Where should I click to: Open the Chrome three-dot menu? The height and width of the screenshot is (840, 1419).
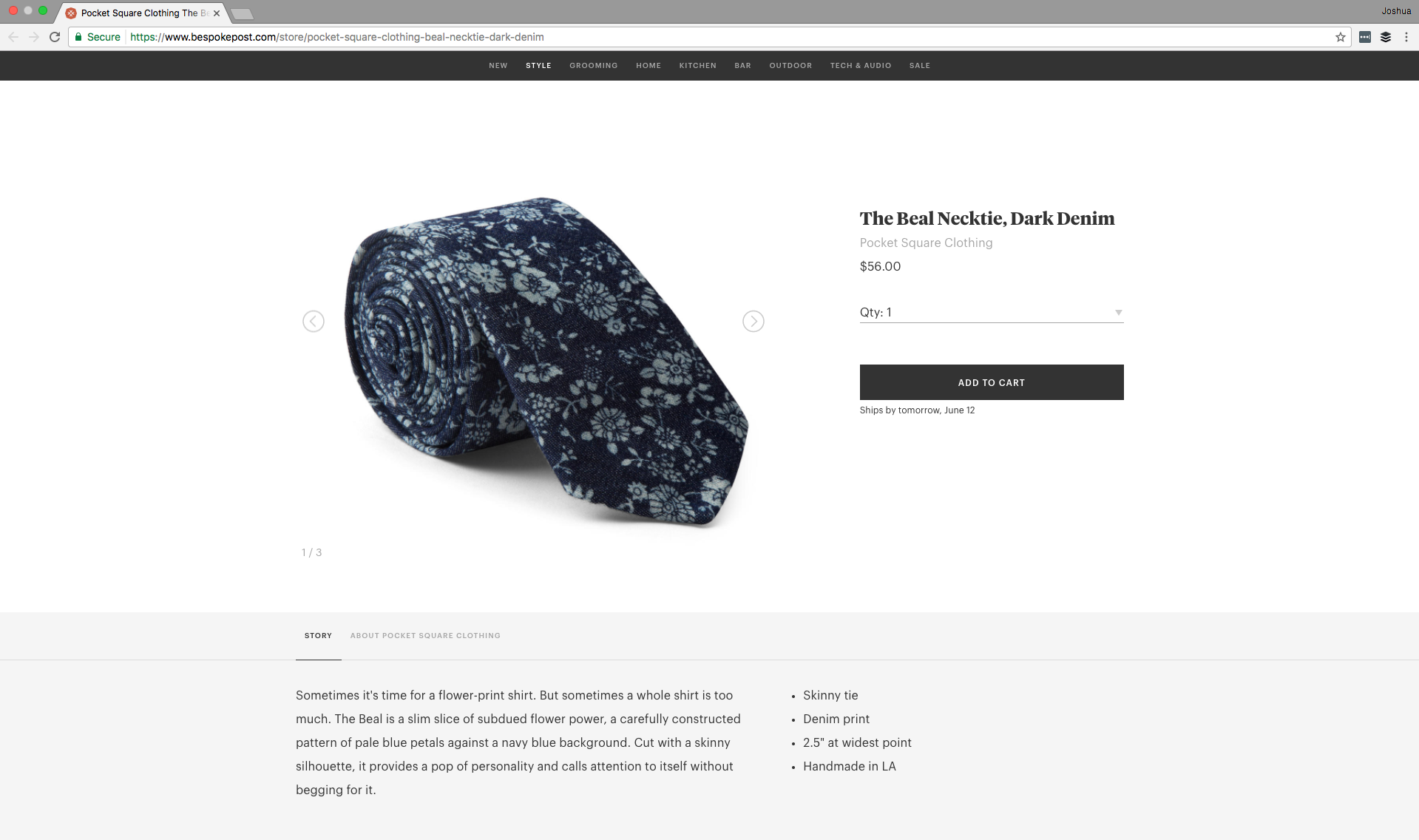pyautogui.click(x=1406, y=37)
